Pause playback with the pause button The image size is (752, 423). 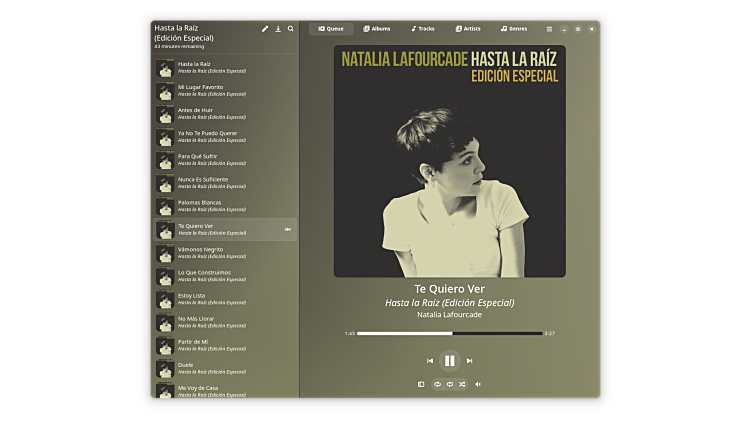(449, 361)
